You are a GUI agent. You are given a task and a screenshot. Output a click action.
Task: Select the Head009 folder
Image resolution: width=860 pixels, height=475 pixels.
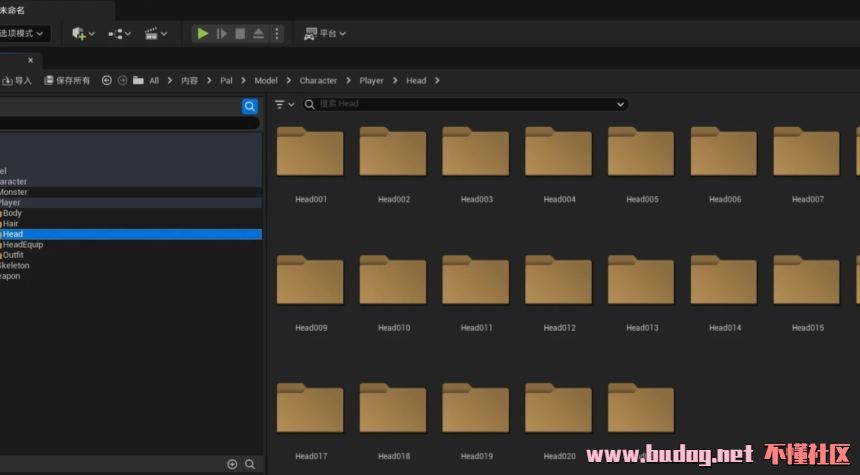pyautogui.click(x=310, y=280)
